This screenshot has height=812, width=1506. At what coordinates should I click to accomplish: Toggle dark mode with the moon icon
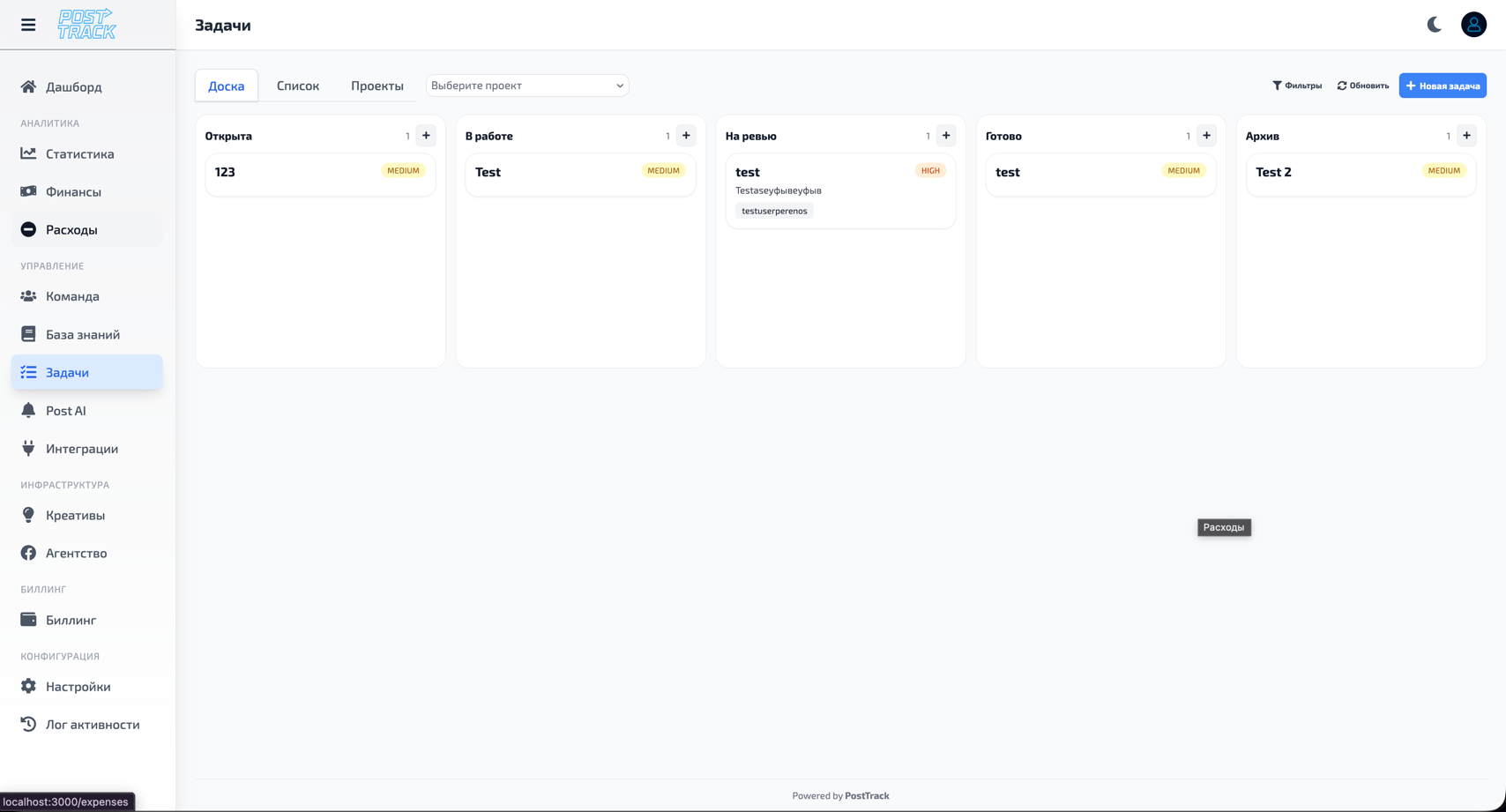(1433, 25)
